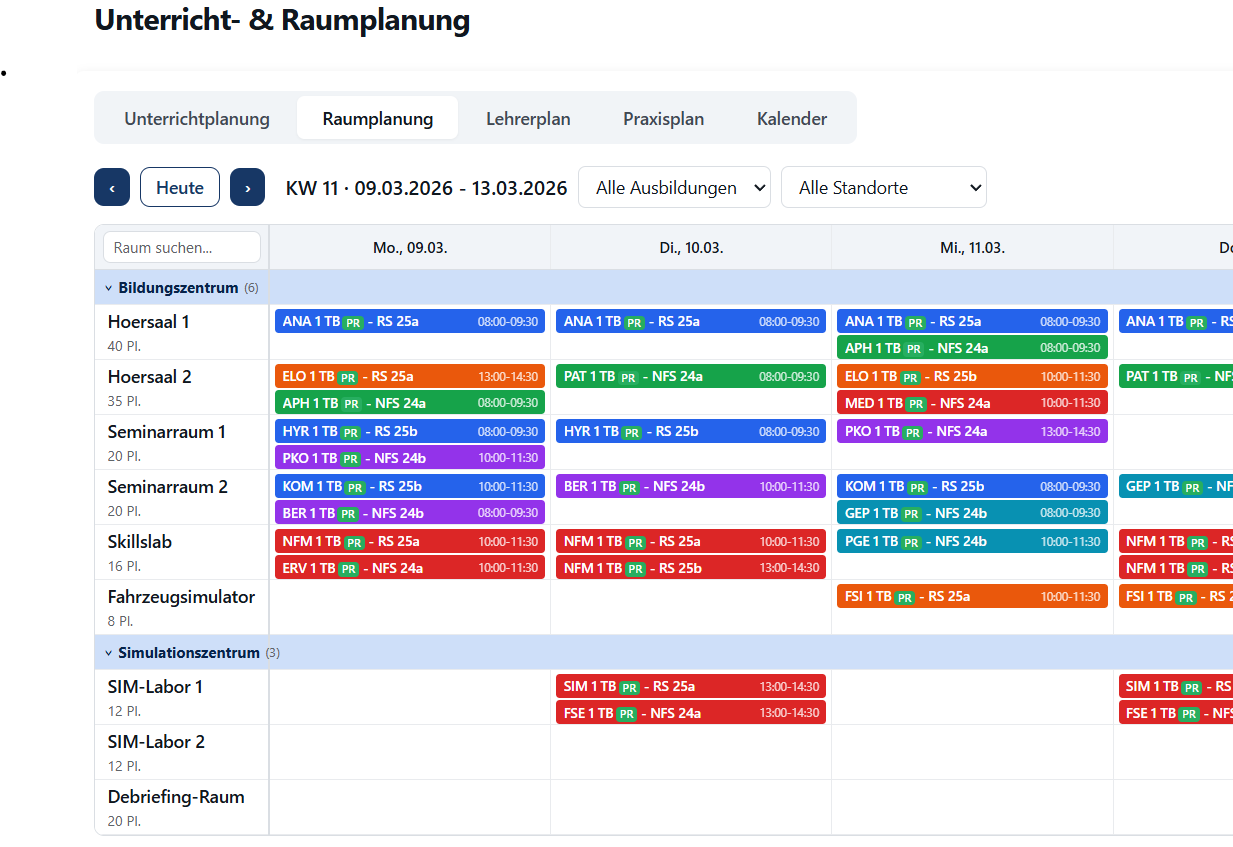Click PR badge on FSI Wednesday entry
The height and width of the screenshot is (847, 1233).
[904, 597]
